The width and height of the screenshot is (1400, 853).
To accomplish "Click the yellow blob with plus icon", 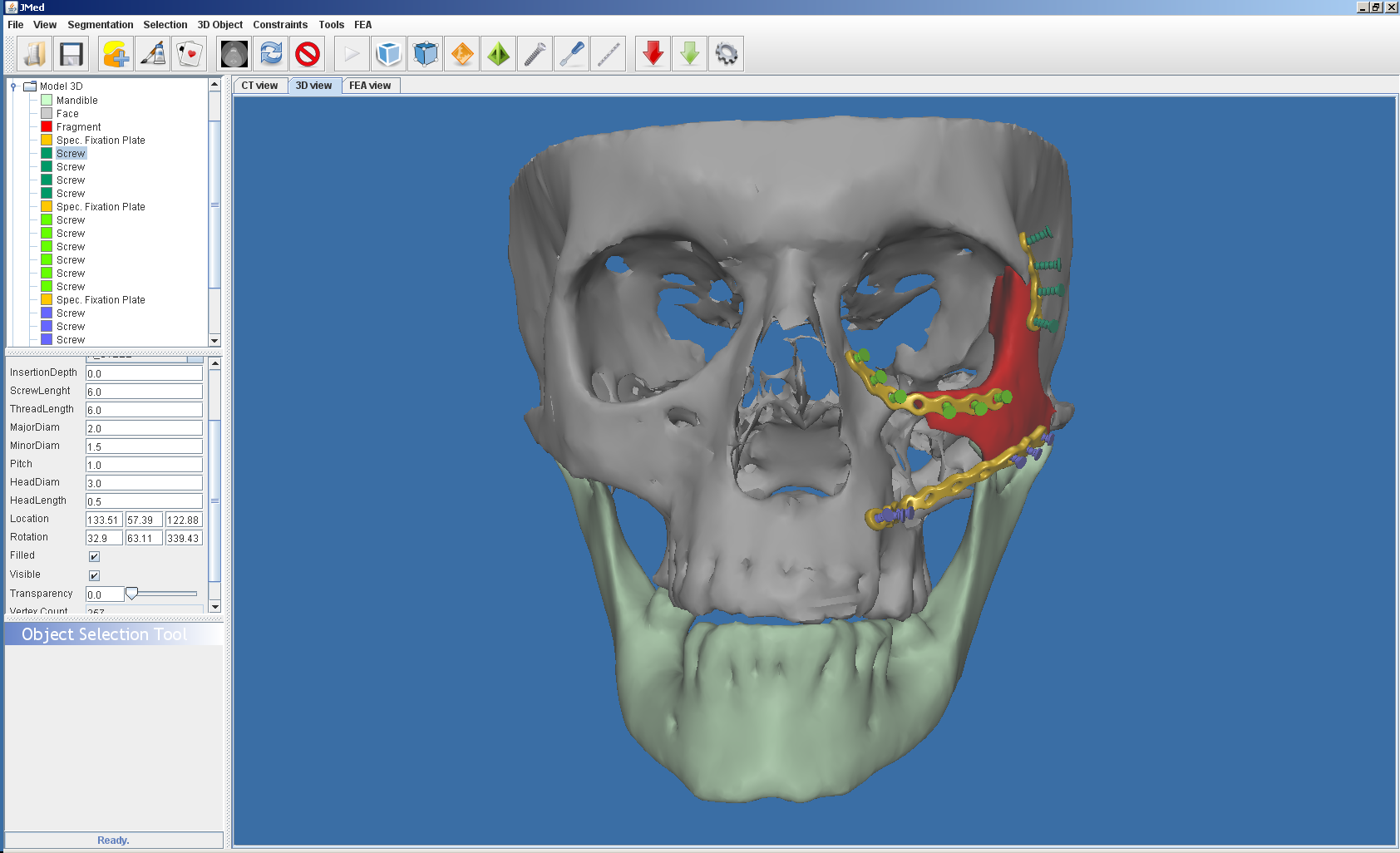I will [116, 54].
